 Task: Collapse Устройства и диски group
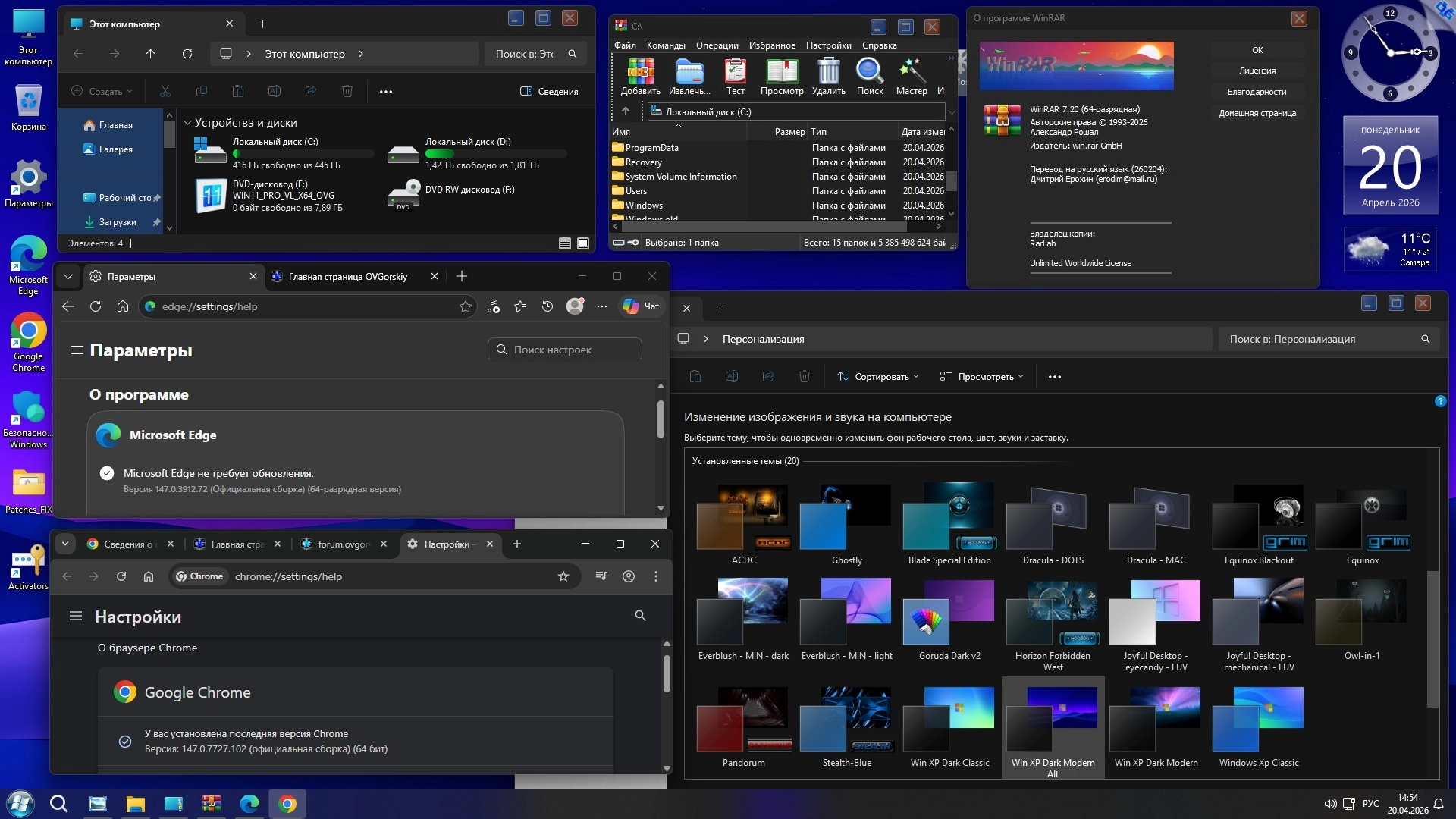click(x=188, y=123)
